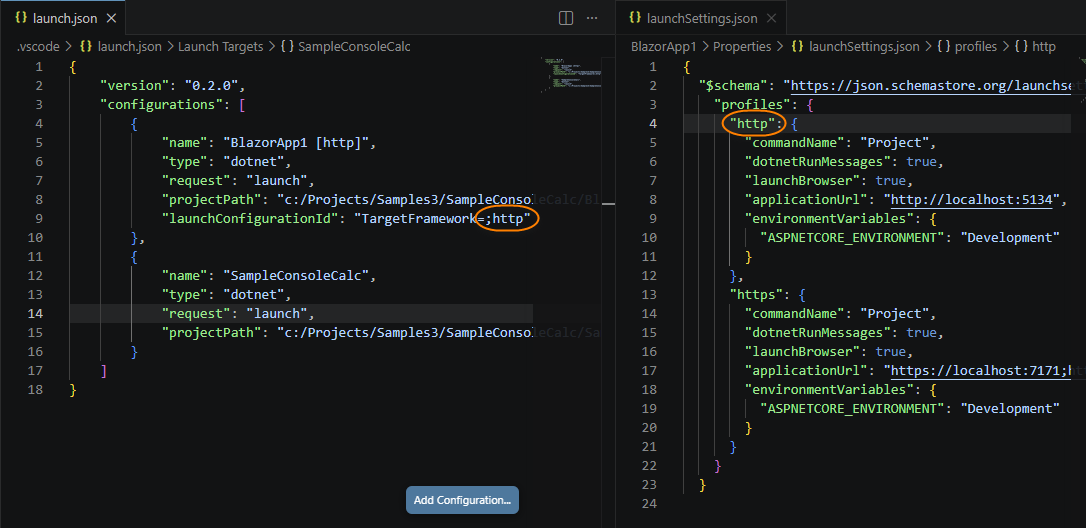Click the launch.json minimap preview
This screenshot has width=1086, height=528.
(569, 75)
